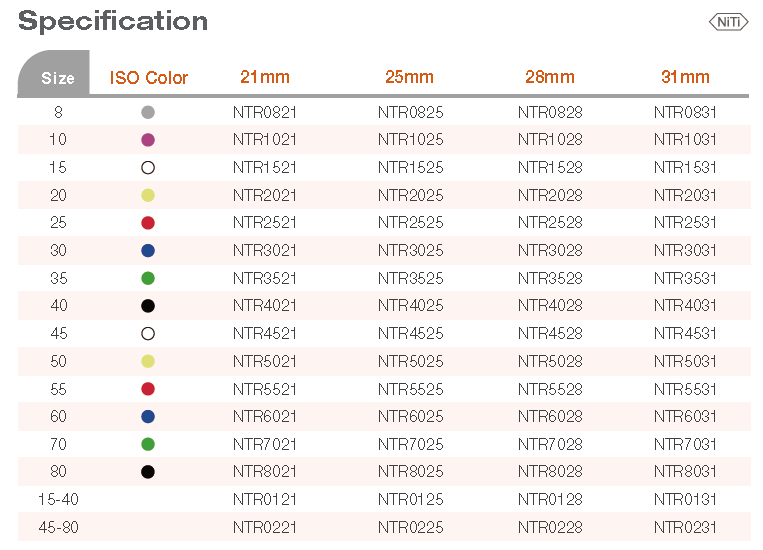Click the gray ISO color dot for size 8
Viewport: 763px width, 550px height.
pos(148,112)
